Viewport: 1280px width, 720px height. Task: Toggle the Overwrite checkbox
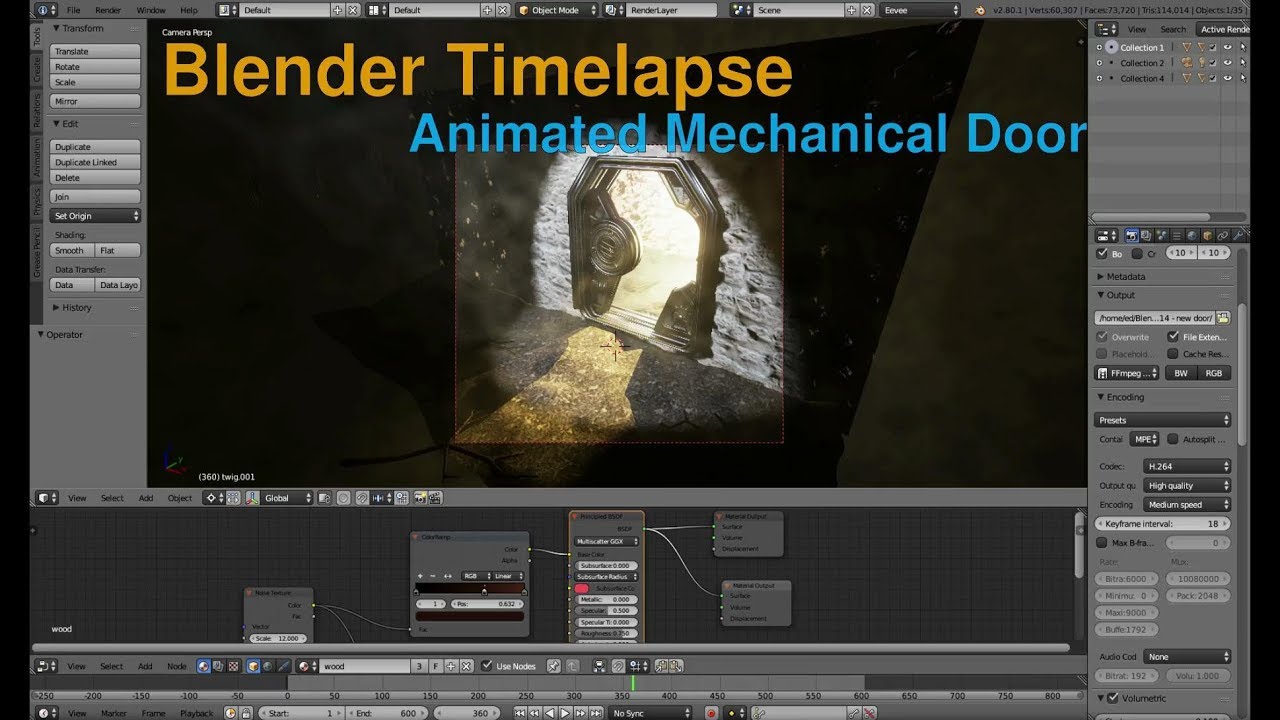(1102, 337)
